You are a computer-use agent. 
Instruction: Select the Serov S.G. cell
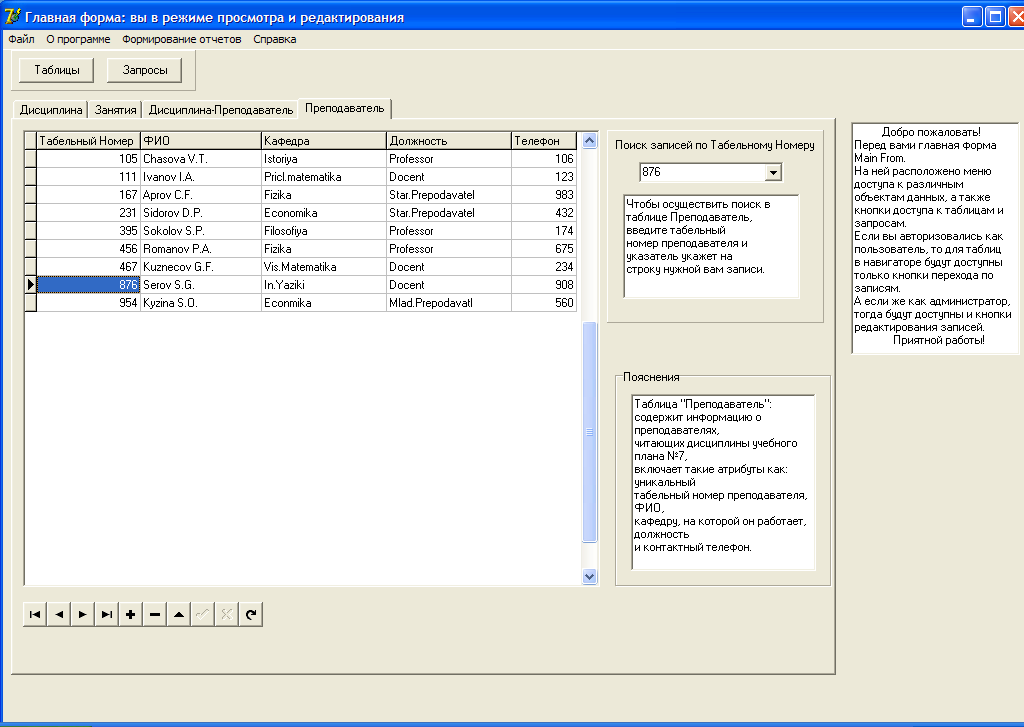click(200, 285)
